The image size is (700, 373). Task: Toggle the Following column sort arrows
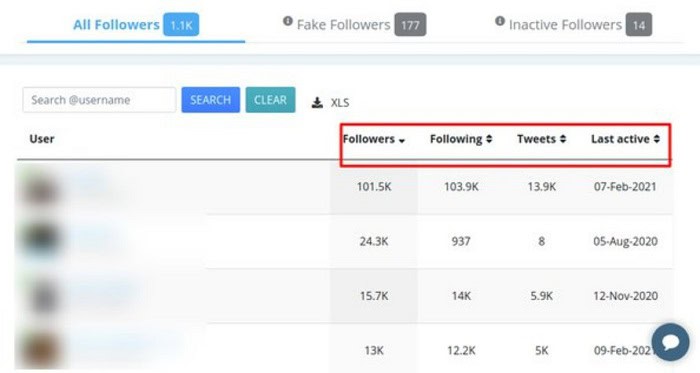pyautogui.click(x=489, y=139)
